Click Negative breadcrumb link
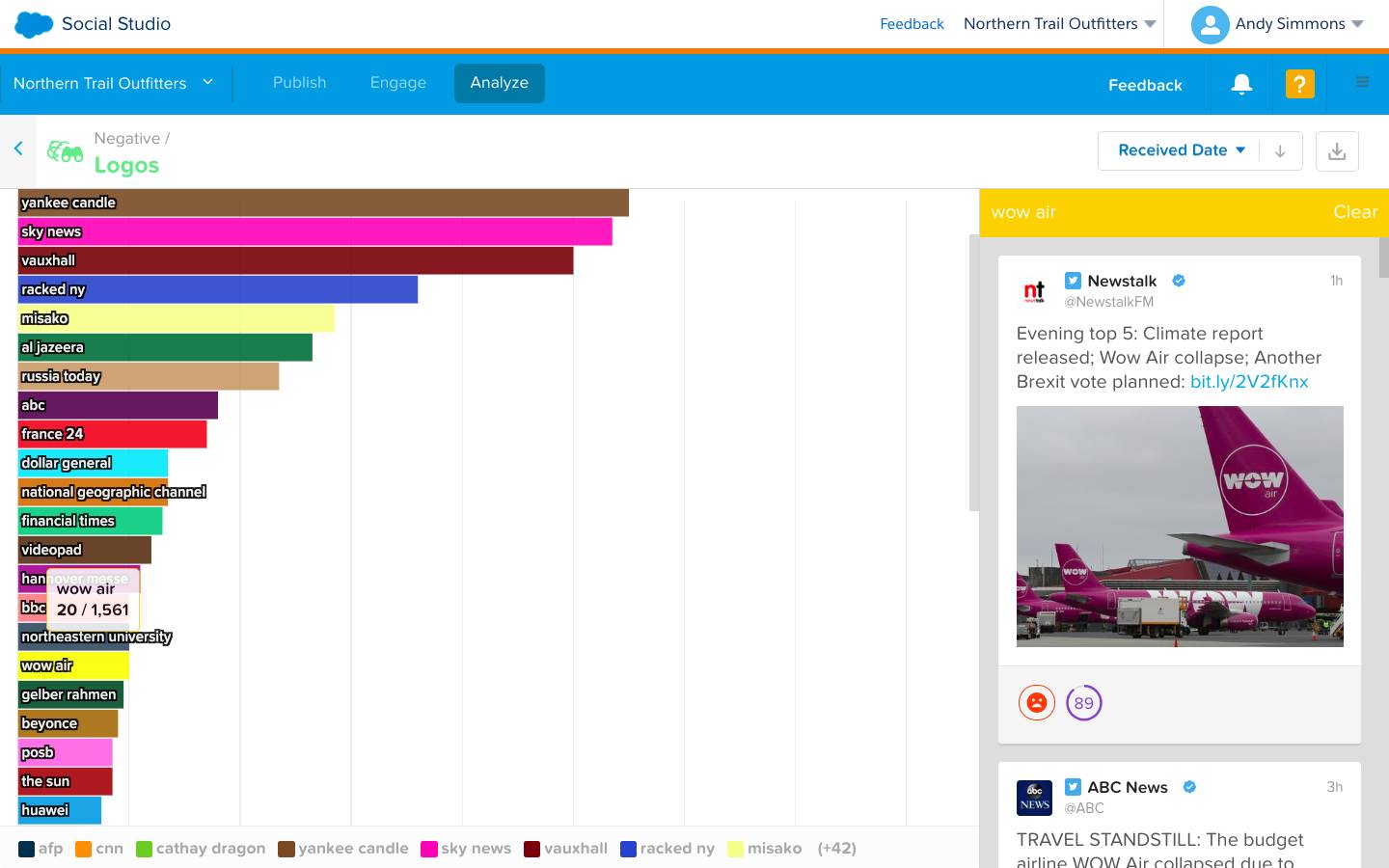Image resolution: width=1389 pixels, height=868 pixels. [127, 139]
